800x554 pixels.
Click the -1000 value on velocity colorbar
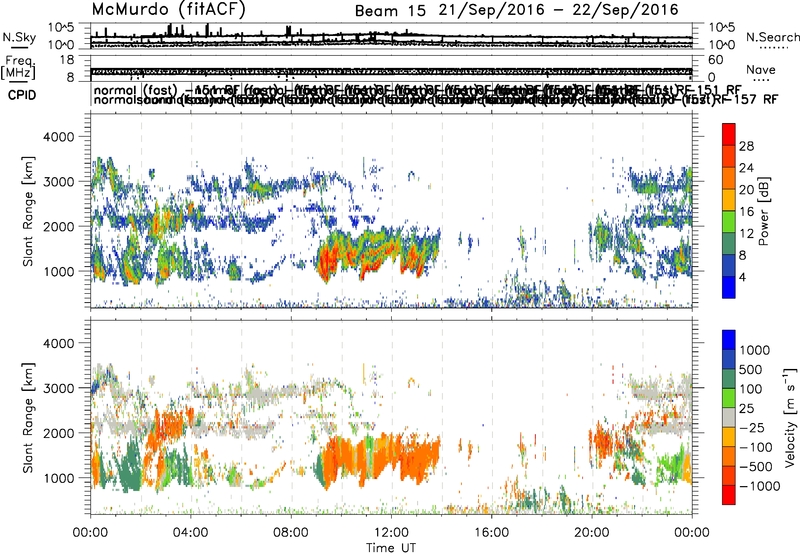[x=759, y=486]
